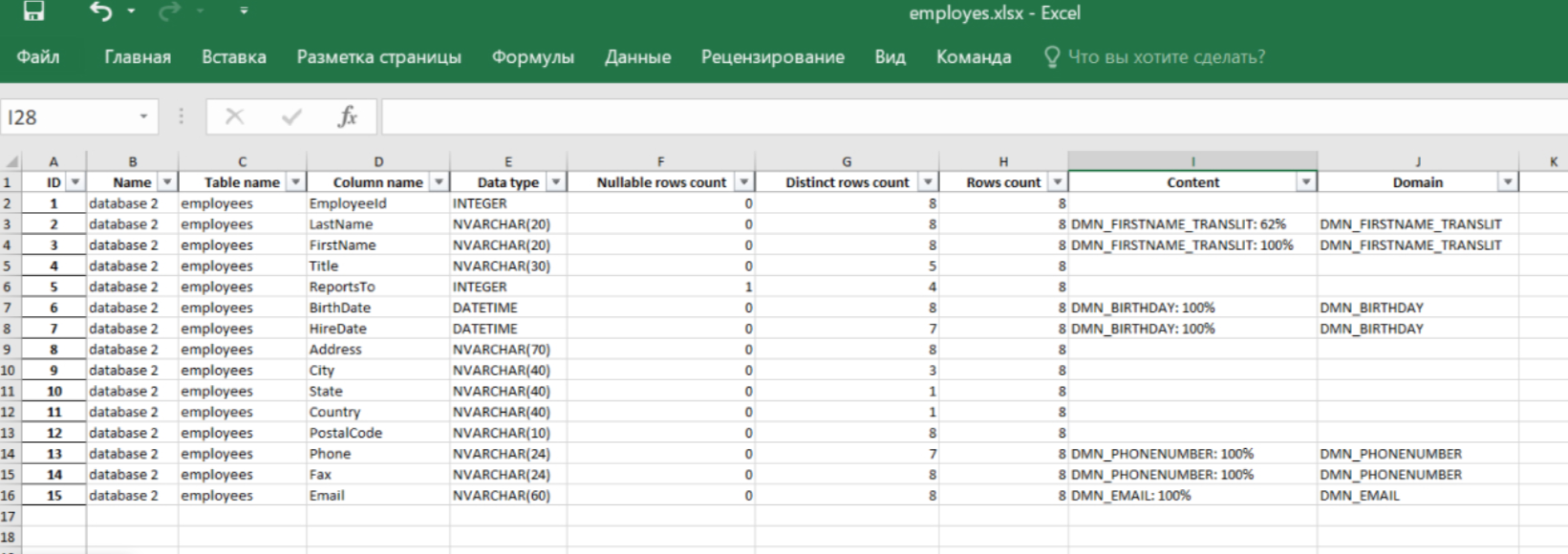The width and height of the screenshot is (1568, 554).
Task: Open the Content column filter dropdown
Action: pyautogui.click(x=1306, y=182)
